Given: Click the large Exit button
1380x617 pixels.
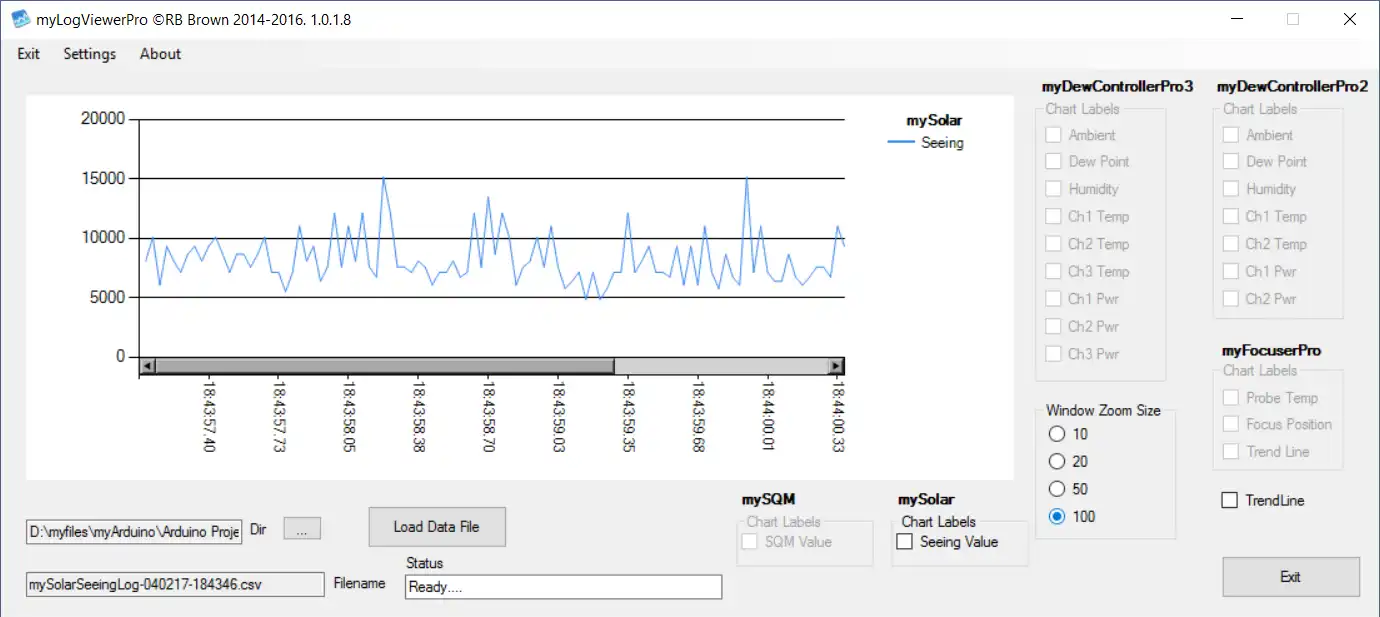Looking at the screenshot, I should (1291, 577).
